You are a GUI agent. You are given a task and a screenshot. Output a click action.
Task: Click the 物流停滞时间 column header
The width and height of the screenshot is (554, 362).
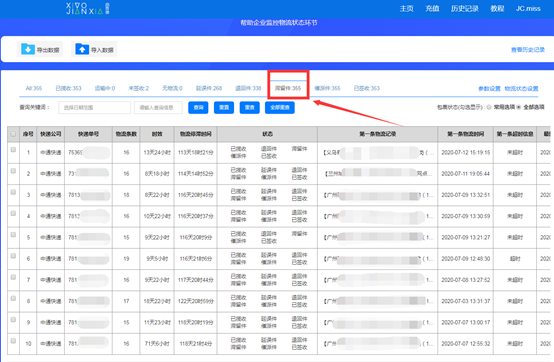coord(195,134)
